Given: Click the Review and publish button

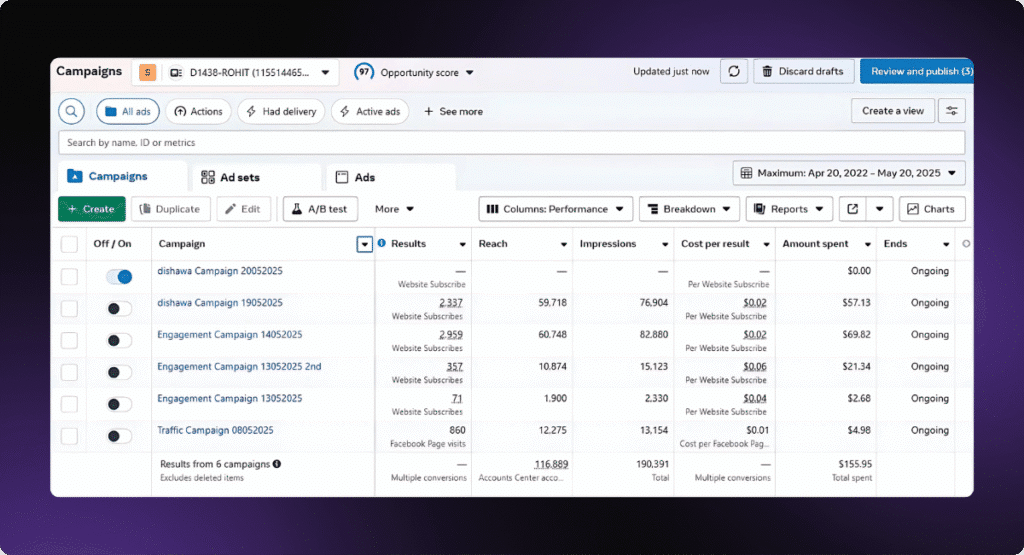Looking at the screenshot, I should coord(916,72).
